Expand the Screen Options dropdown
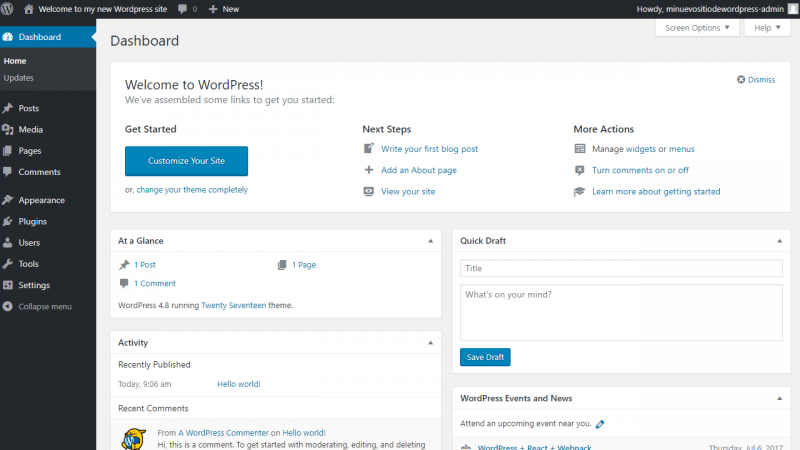 [x=697, y=28]
